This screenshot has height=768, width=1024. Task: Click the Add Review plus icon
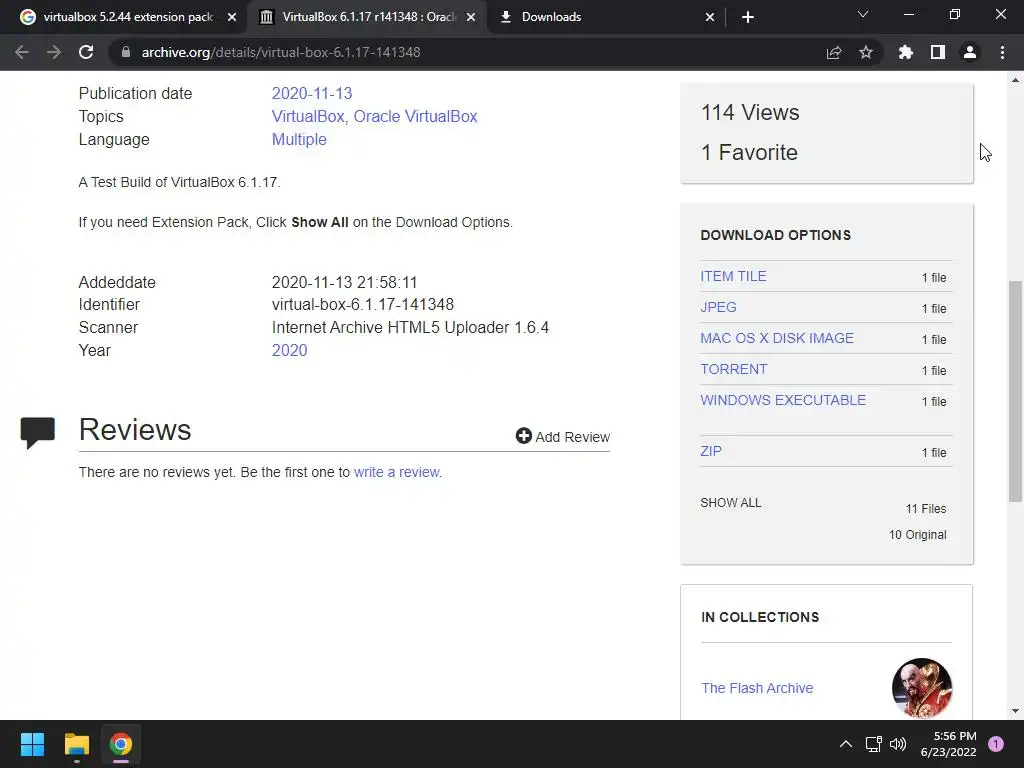[524, 436]
